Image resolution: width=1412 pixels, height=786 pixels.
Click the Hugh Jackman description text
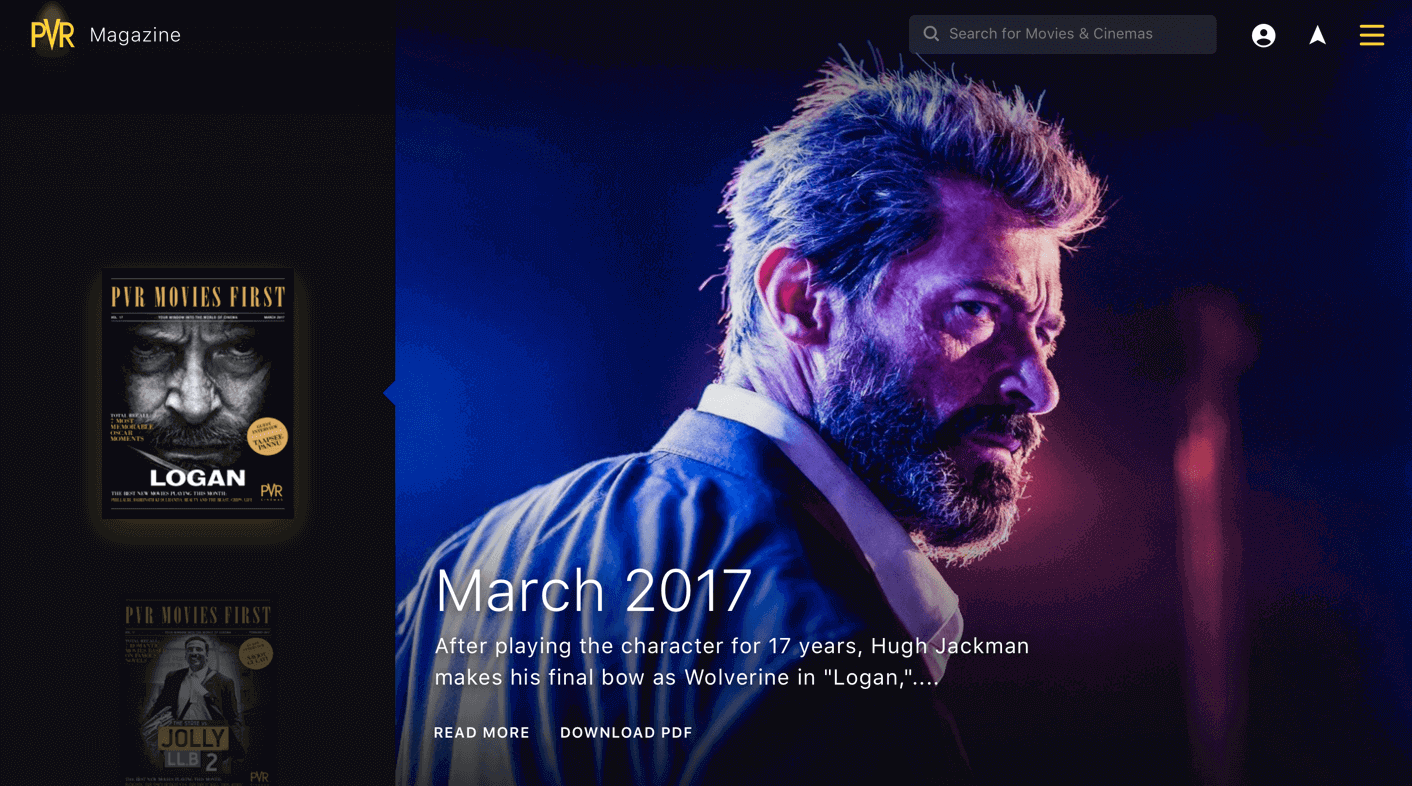[732, 662]
